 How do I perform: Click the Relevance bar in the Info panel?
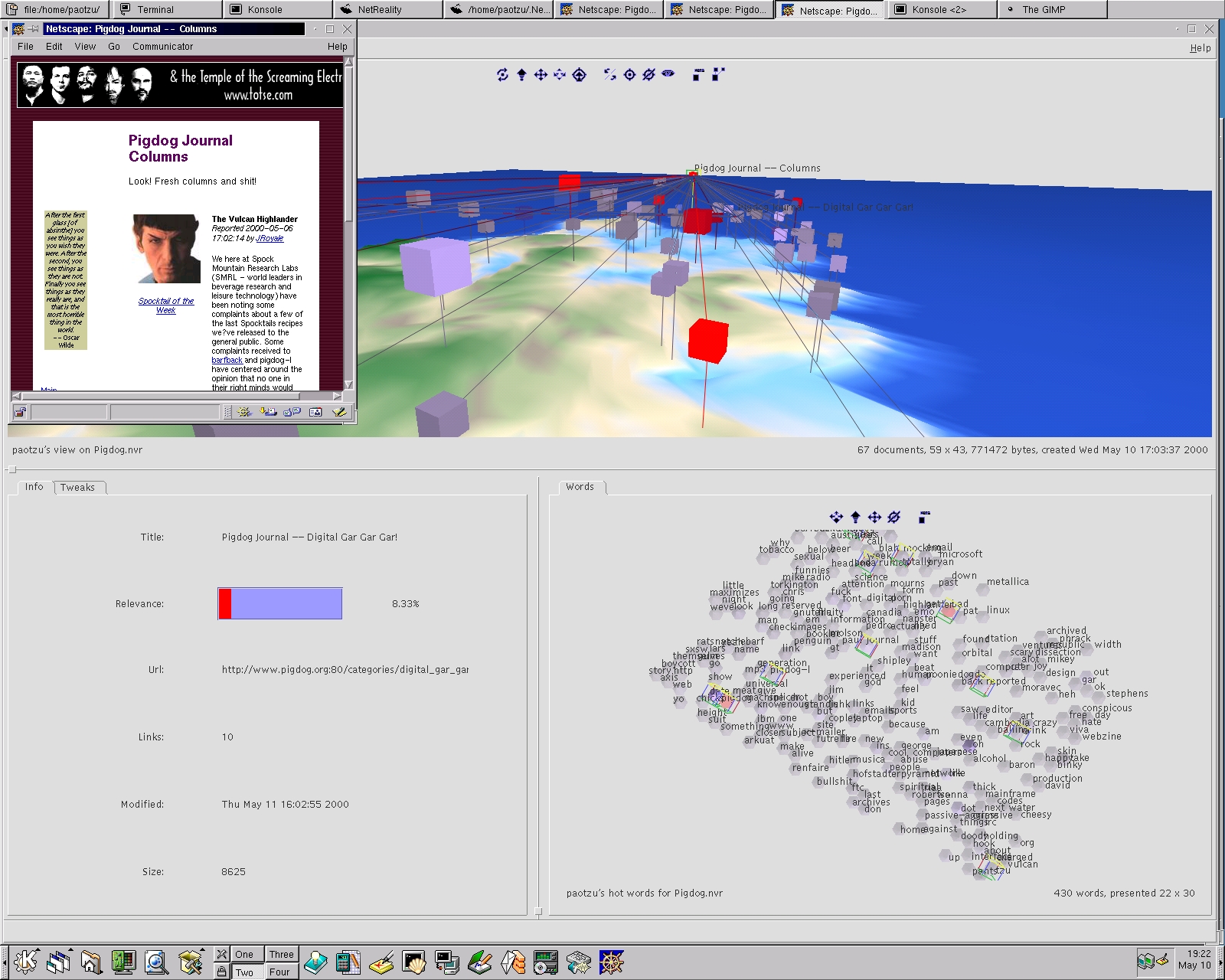(x=279, y=603)
